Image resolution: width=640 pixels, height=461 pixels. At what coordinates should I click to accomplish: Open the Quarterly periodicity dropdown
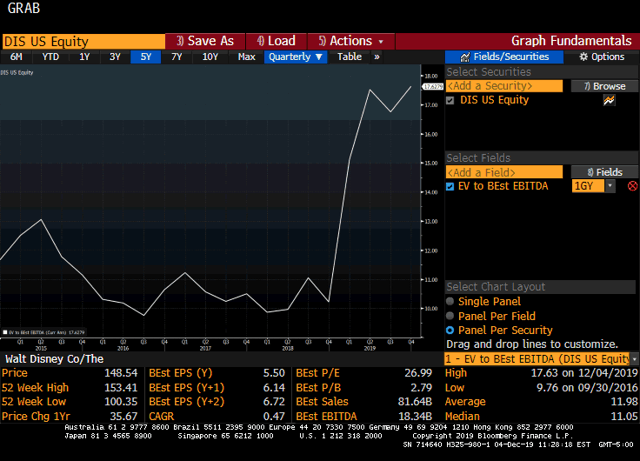click(296, 57)
